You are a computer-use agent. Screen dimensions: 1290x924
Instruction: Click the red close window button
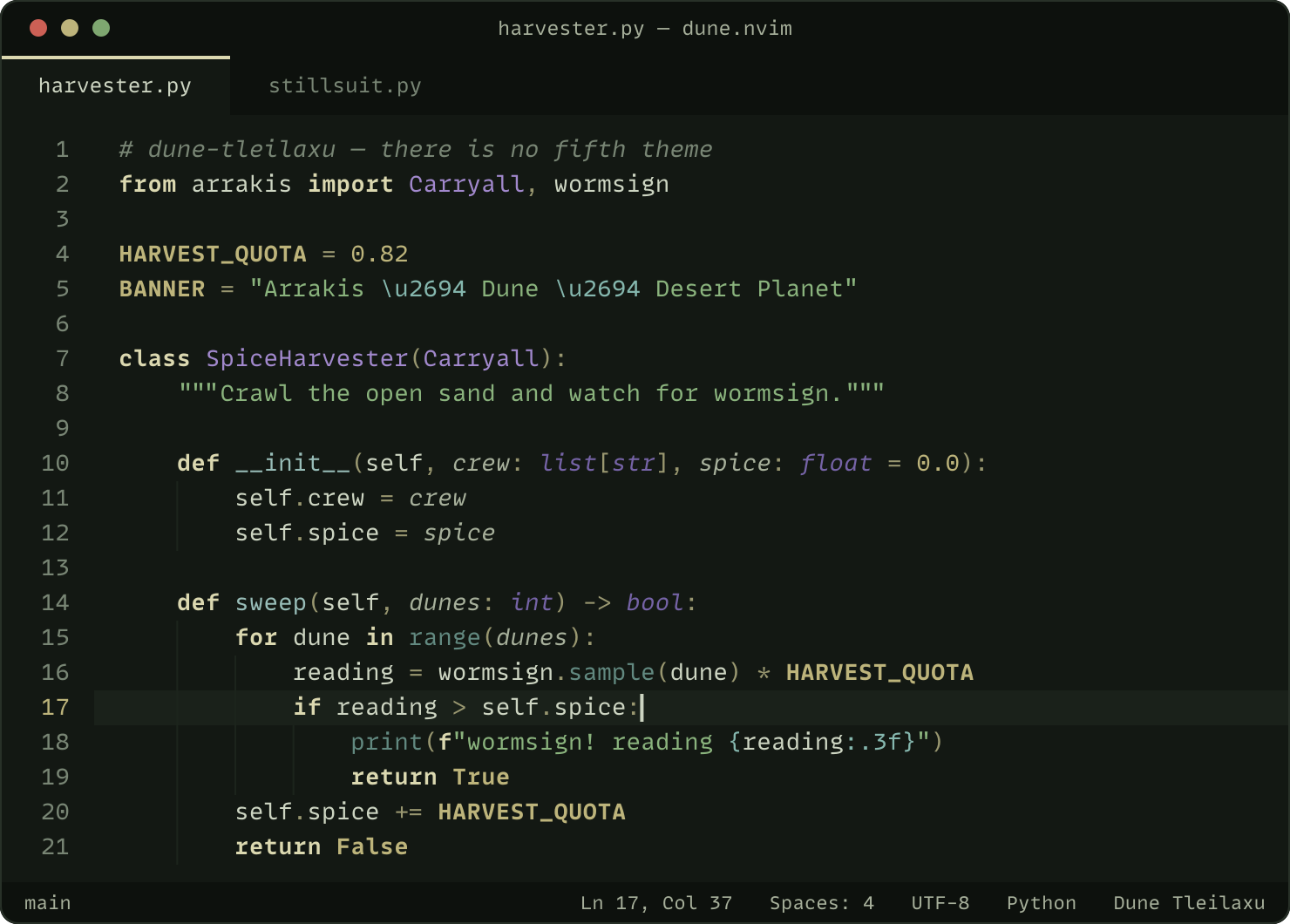coord(38,28)
